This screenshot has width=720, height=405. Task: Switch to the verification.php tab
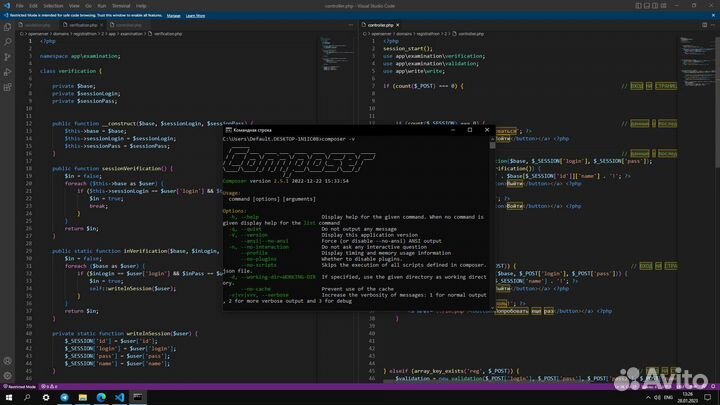coord(83,25)
